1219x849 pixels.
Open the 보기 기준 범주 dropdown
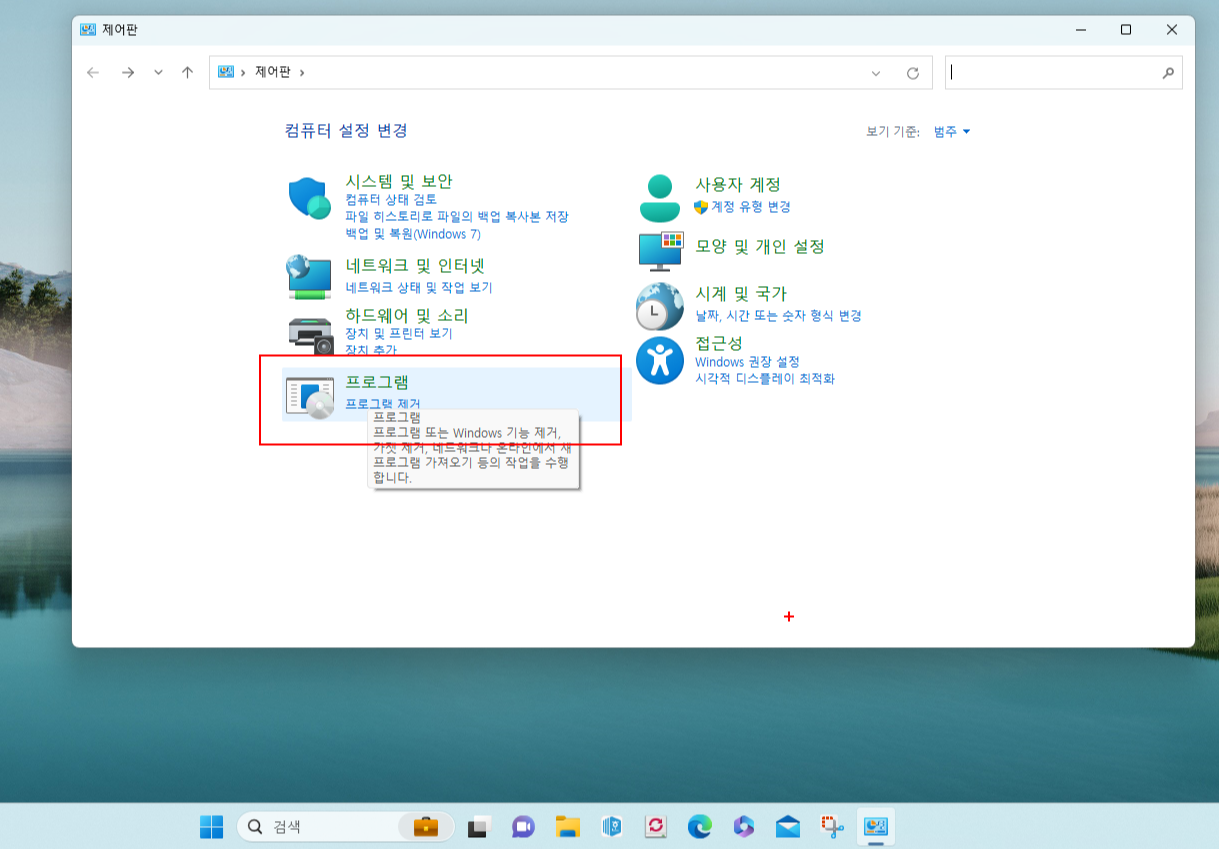tap(952, 132)
